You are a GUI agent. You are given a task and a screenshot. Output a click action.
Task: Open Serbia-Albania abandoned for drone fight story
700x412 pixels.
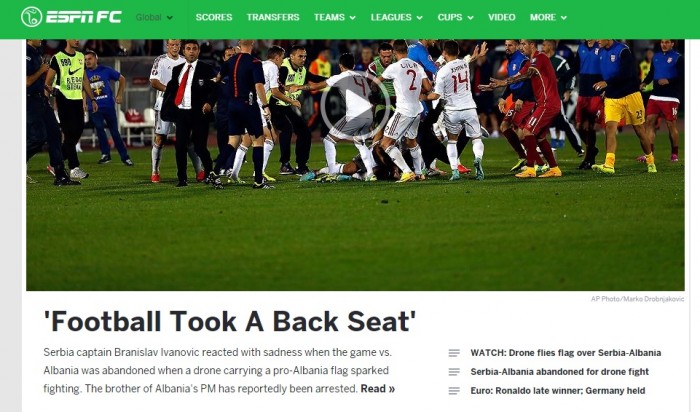click(559, 372)
